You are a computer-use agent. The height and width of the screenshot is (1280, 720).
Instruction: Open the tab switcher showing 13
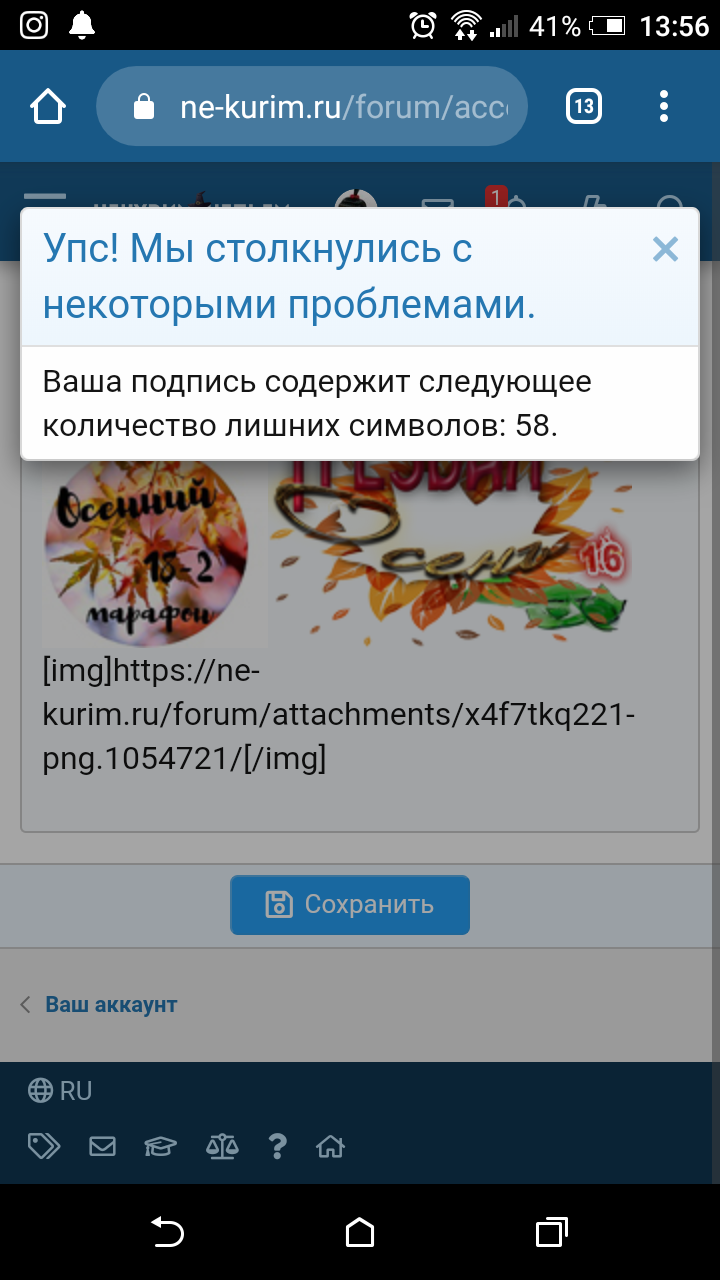tap(584, 106)
